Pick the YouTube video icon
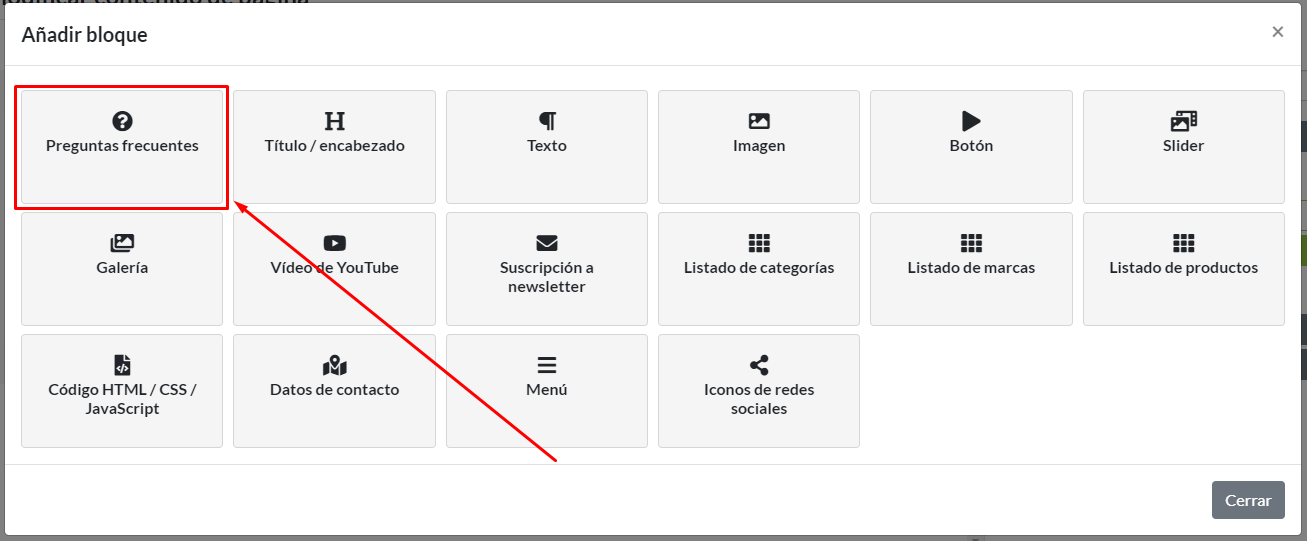 335,243
